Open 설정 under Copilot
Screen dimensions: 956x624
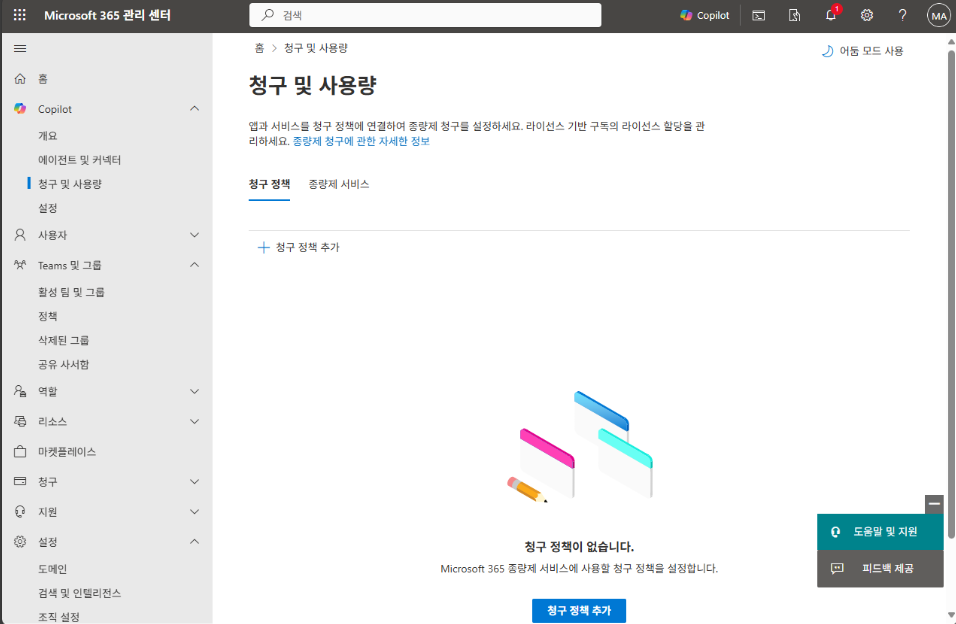tap(48, 208)
